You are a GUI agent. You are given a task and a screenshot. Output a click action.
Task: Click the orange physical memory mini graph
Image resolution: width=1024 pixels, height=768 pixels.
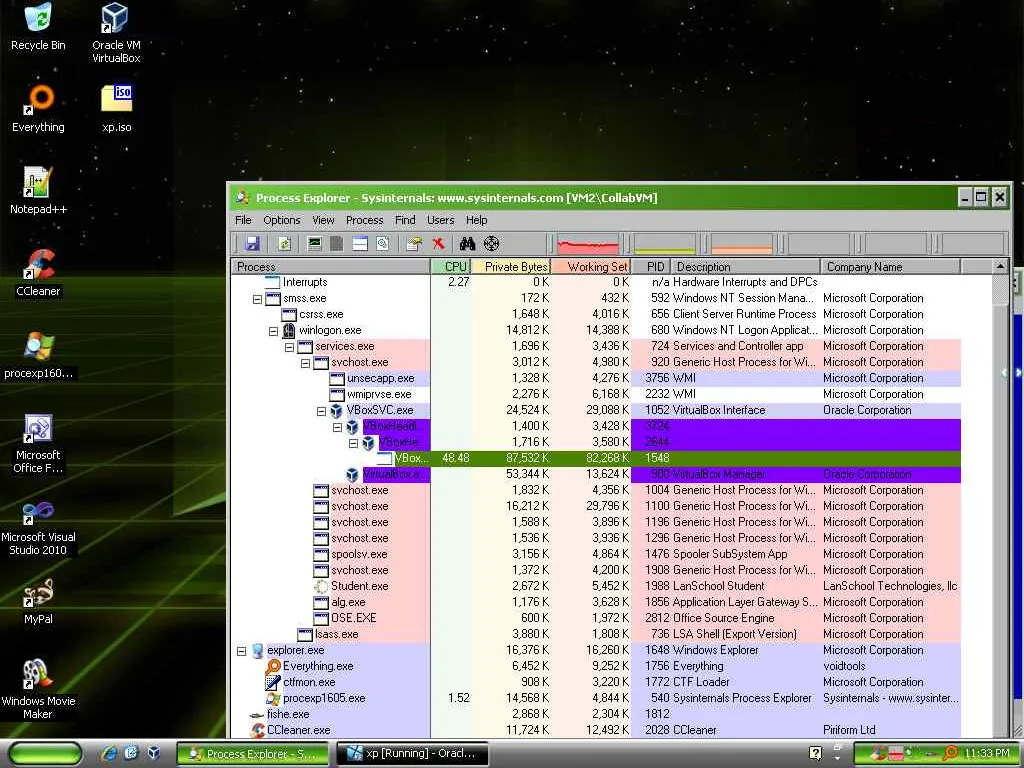point(742,244)
